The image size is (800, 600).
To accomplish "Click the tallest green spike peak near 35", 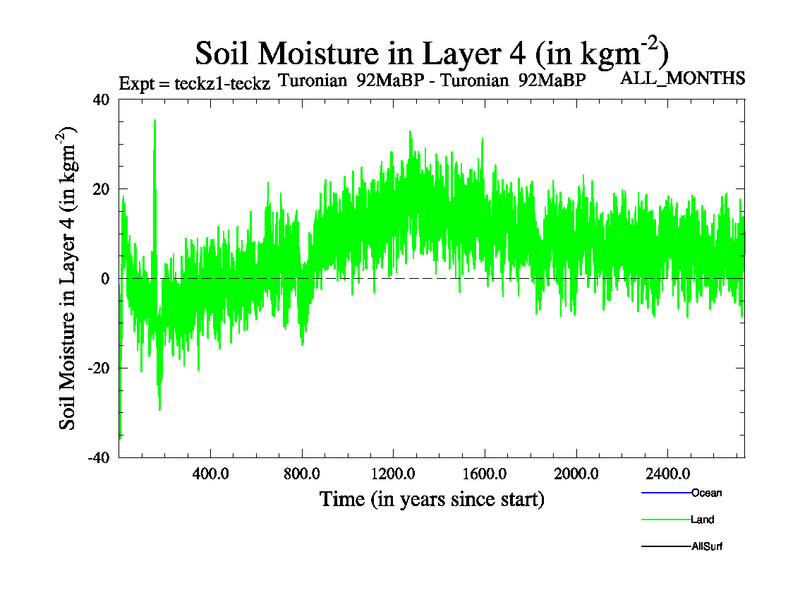I will click(x=154, y=122).
